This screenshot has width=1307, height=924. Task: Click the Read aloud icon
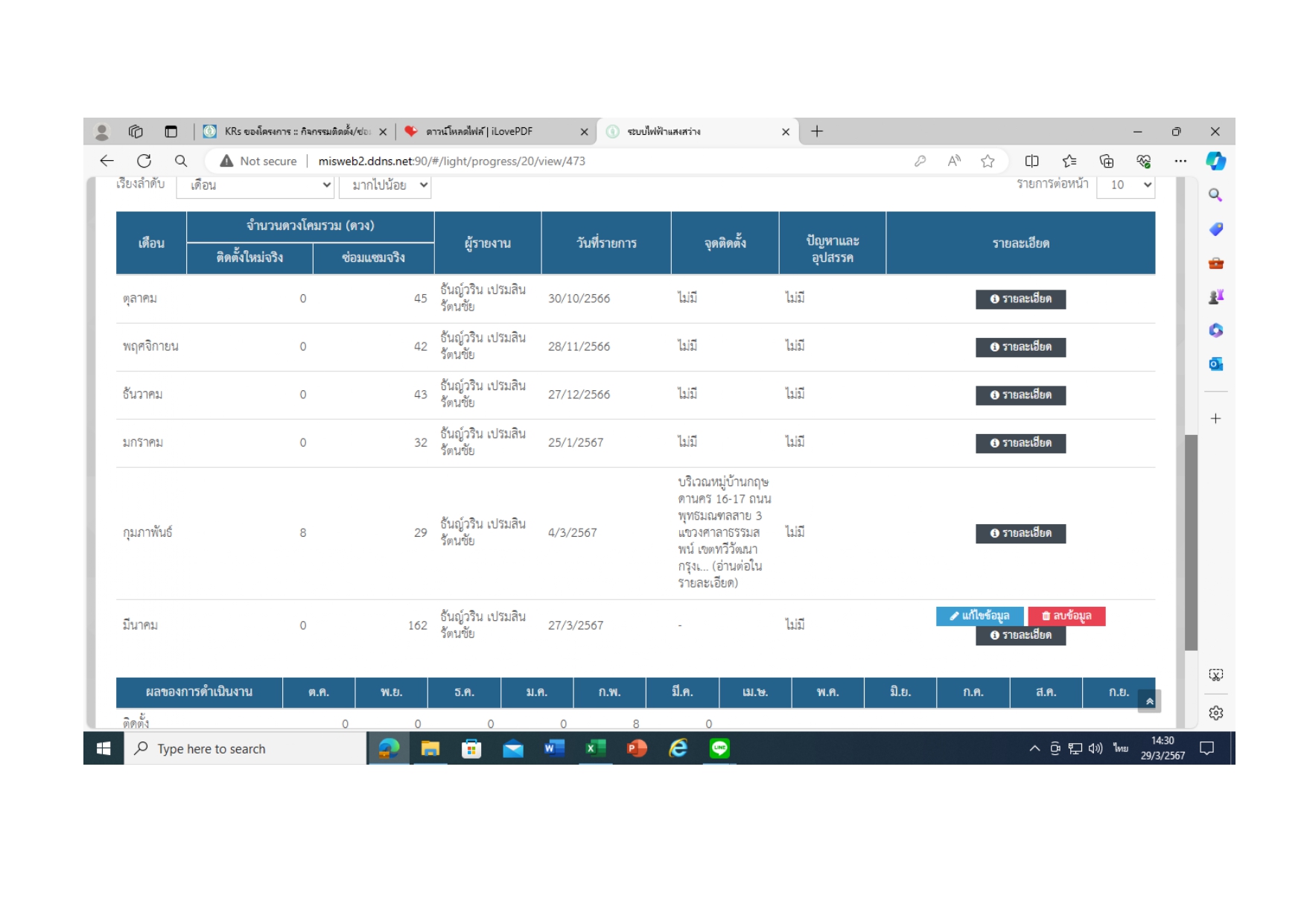point(954,161)
